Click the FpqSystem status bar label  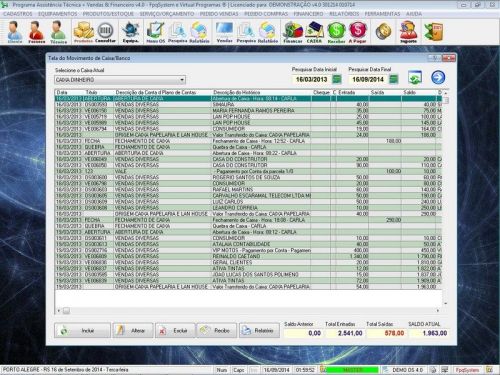coord(468,370)
